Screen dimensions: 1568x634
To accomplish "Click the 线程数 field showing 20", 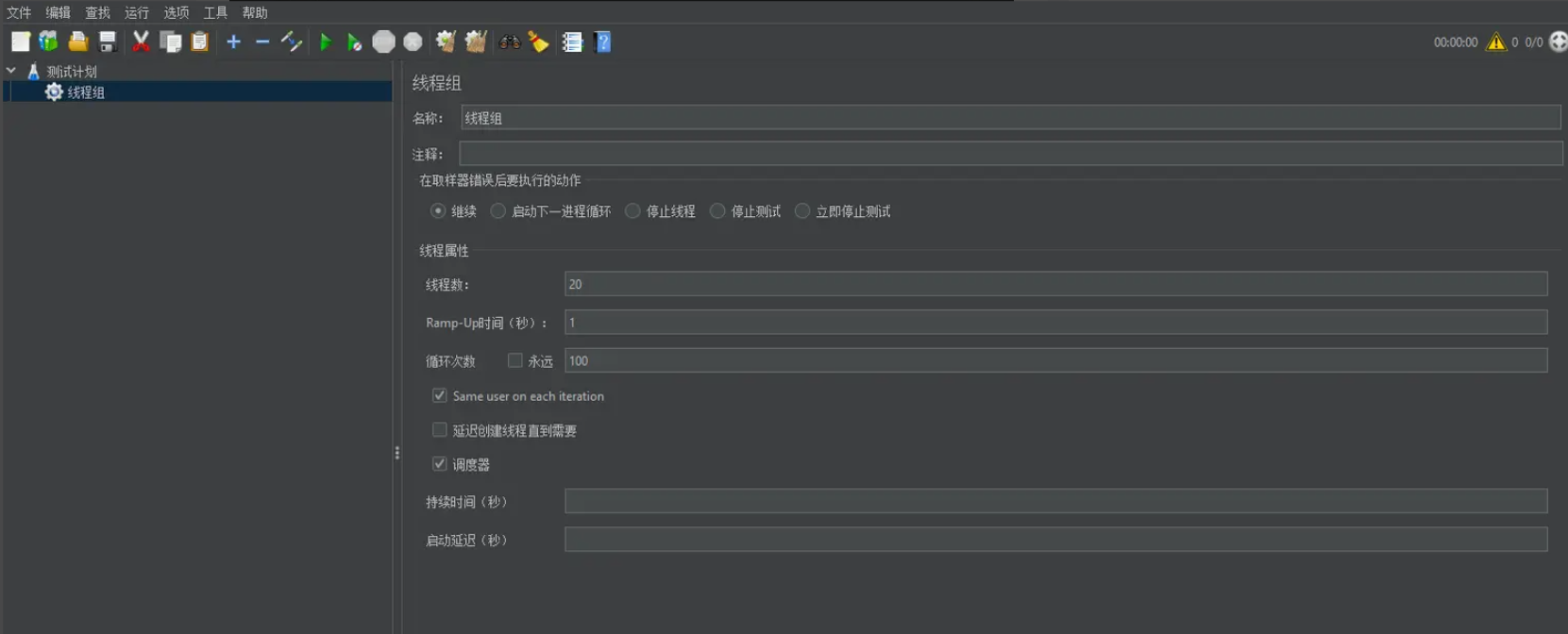I will pos(1055,284).
